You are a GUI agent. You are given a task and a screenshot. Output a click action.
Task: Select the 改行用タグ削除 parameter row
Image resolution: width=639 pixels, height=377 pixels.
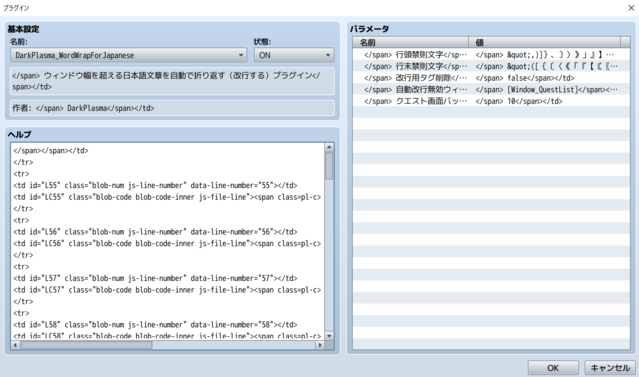click(491, 78)
